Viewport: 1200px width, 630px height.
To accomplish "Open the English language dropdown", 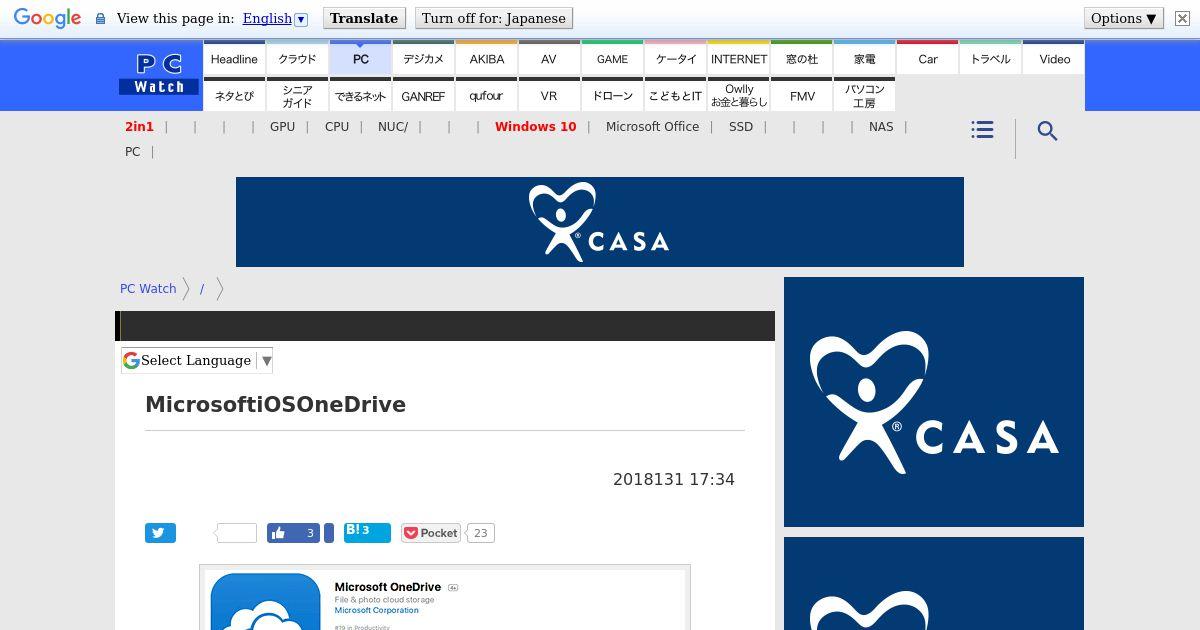I will (x=275, y=18).
